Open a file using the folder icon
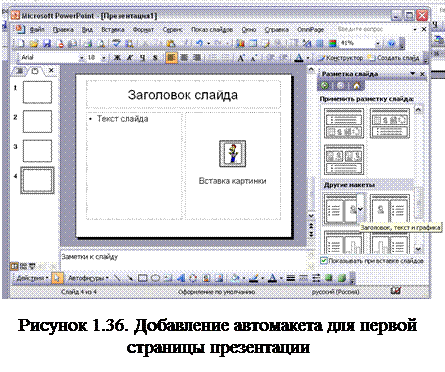The height and width of the screenshot is (372, 445). tap(34, 43)
